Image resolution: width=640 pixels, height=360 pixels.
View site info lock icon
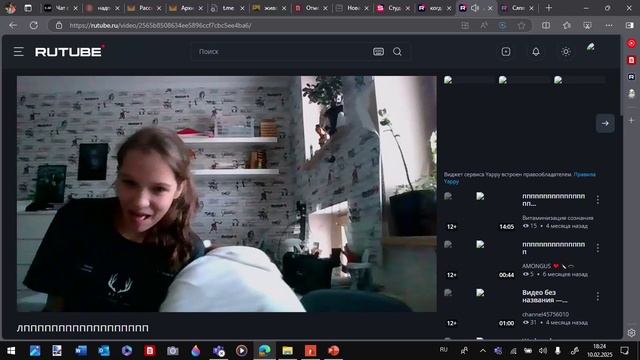(x=59, y=25)
